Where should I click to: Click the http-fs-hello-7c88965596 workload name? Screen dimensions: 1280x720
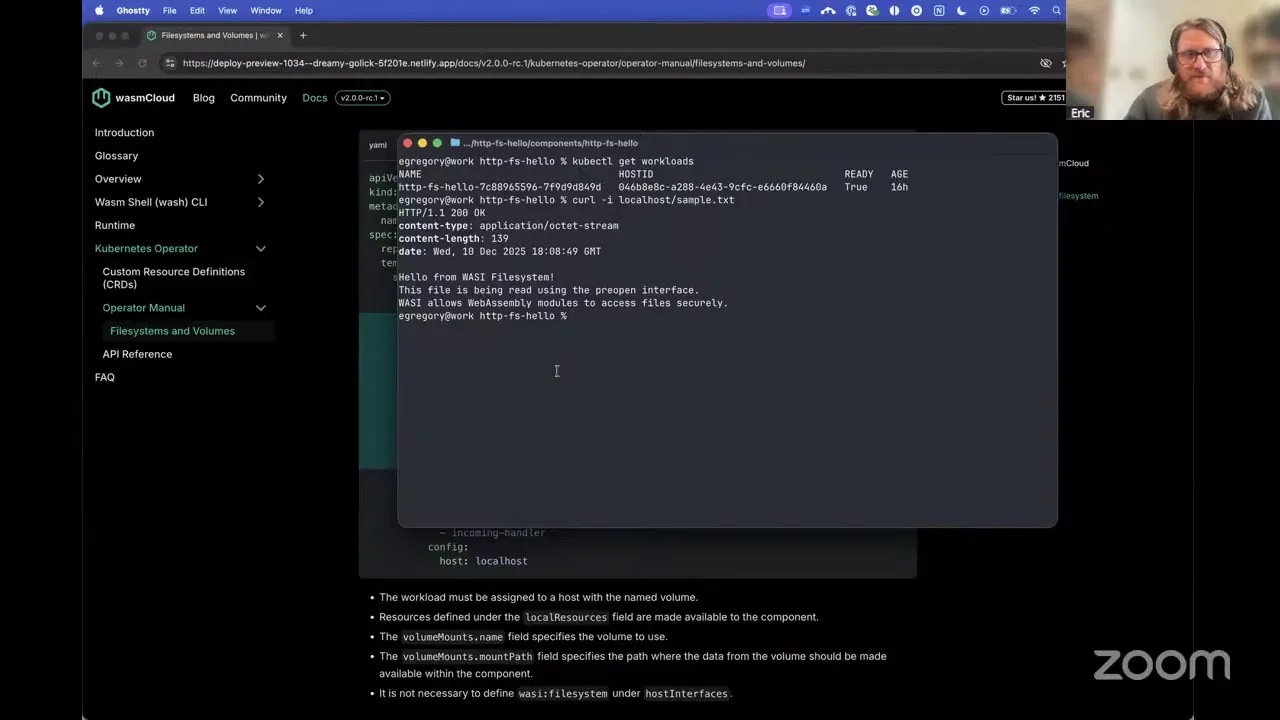point(500,187)
